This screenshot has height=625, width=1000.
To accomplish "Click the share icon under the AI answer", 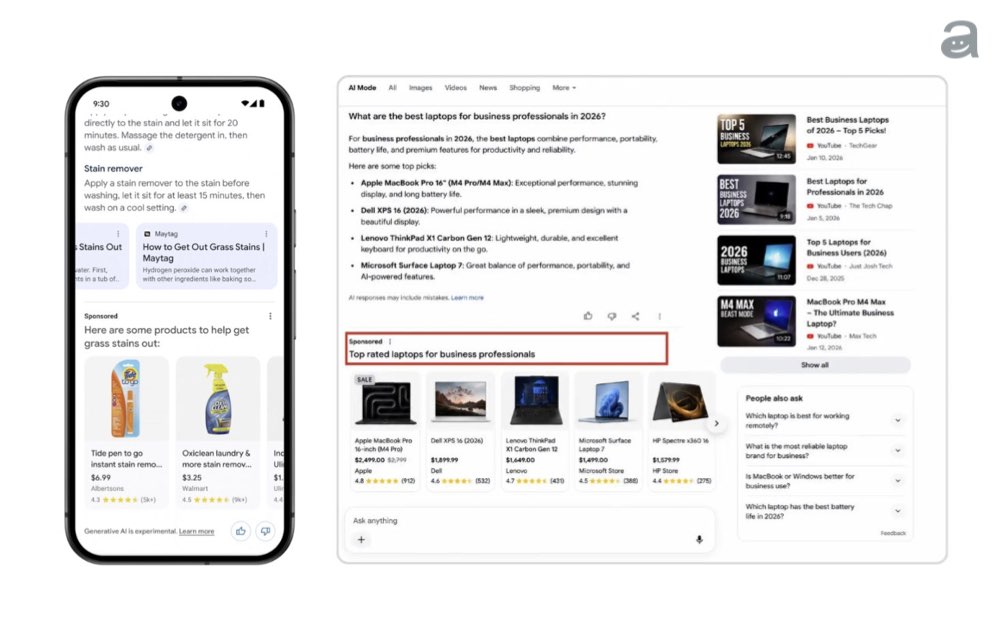I will 635,316.
